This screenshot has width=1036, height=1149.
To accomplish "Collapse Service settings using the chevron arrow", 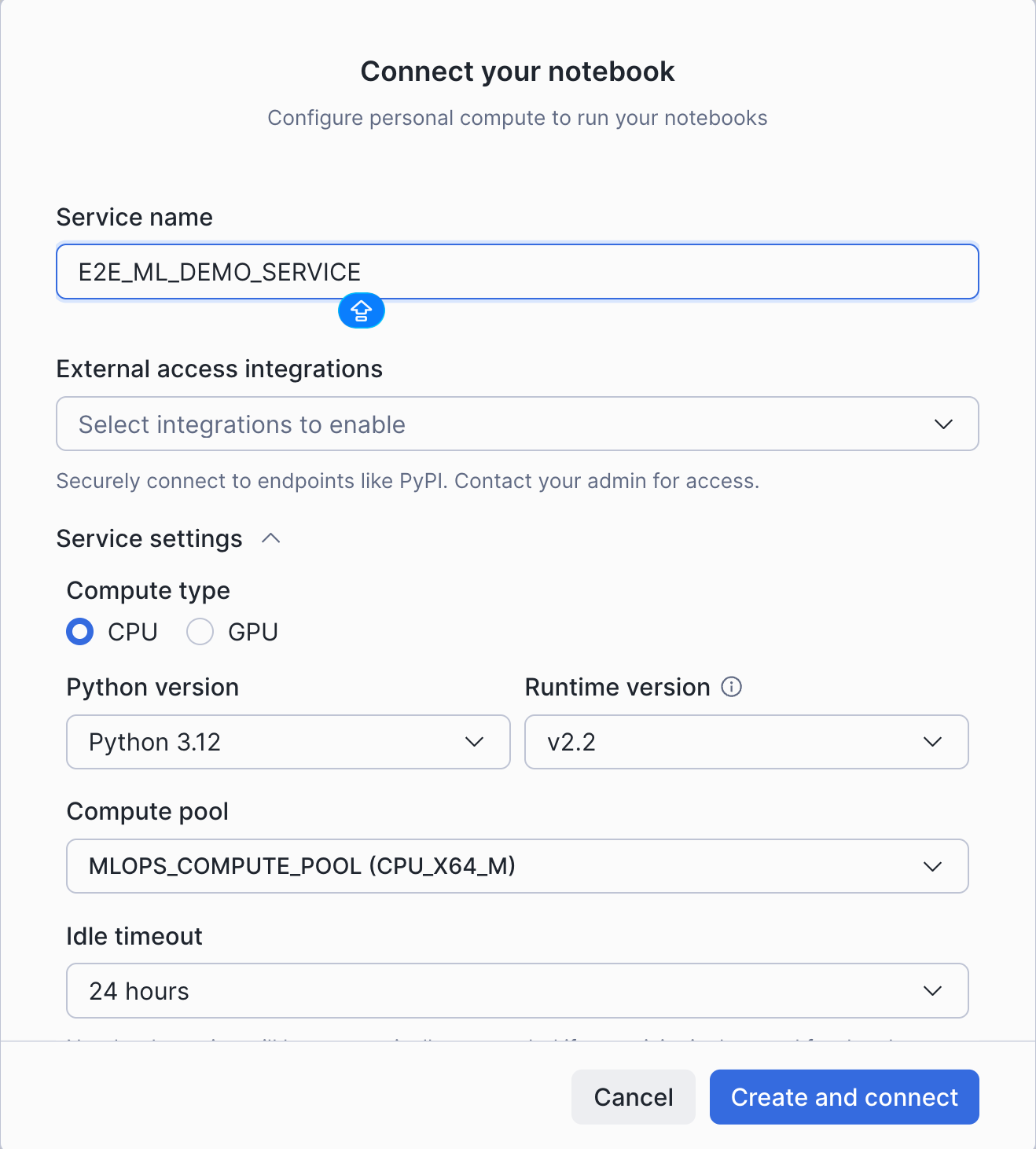I will click(271, 538).
